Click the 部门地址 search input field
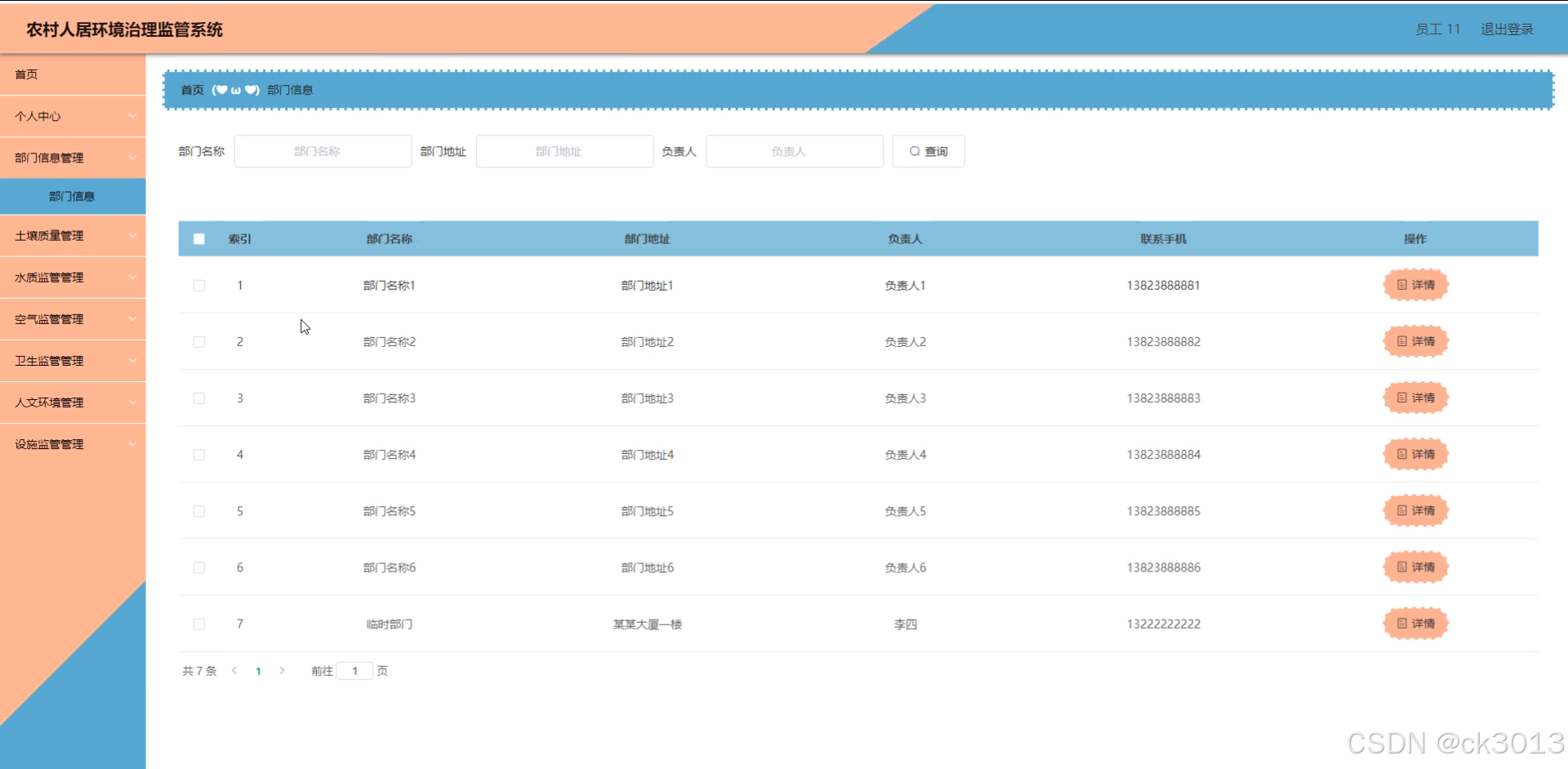 tap(563, 151)
